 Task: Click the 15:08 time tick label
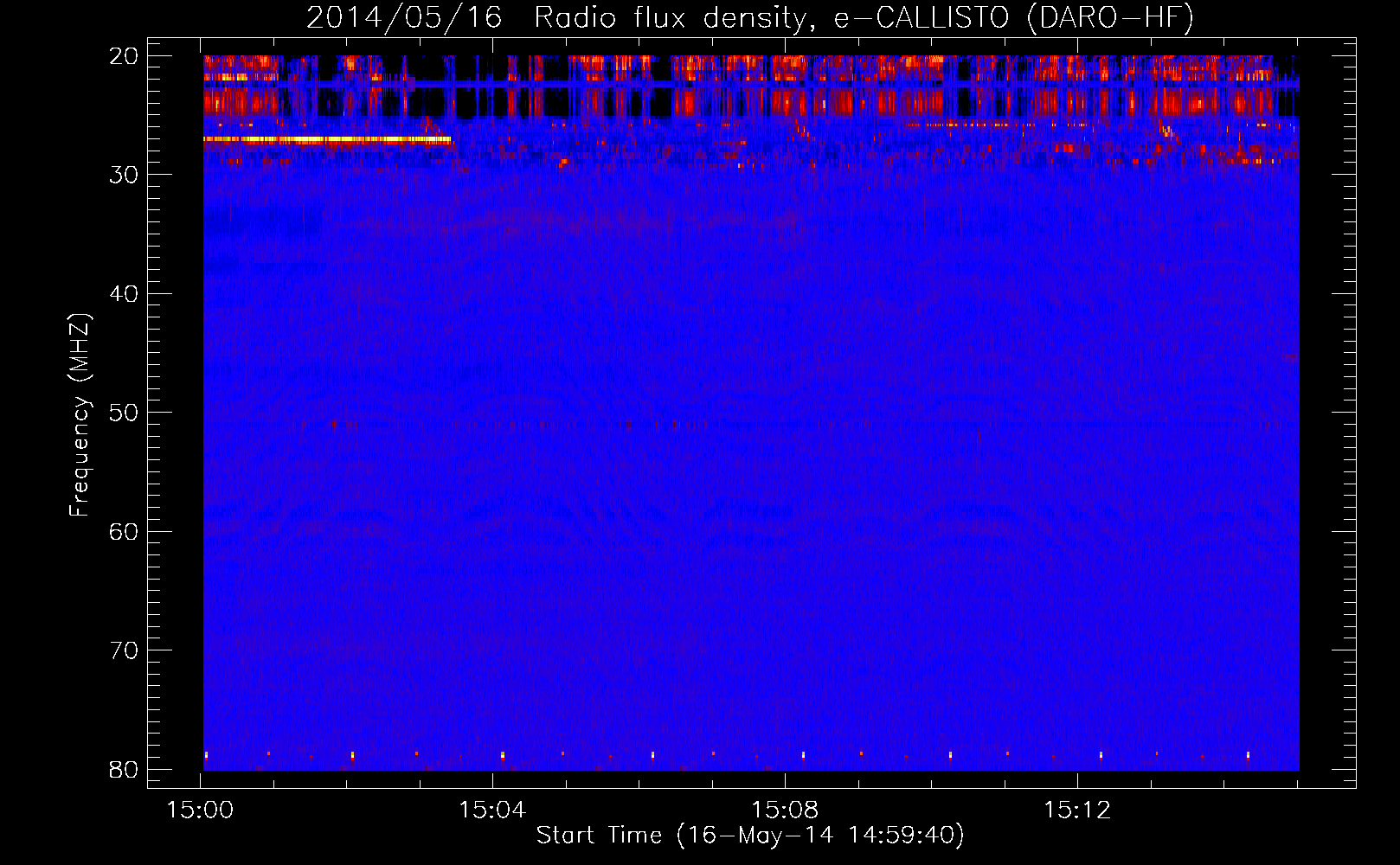[x=785, y=811]
